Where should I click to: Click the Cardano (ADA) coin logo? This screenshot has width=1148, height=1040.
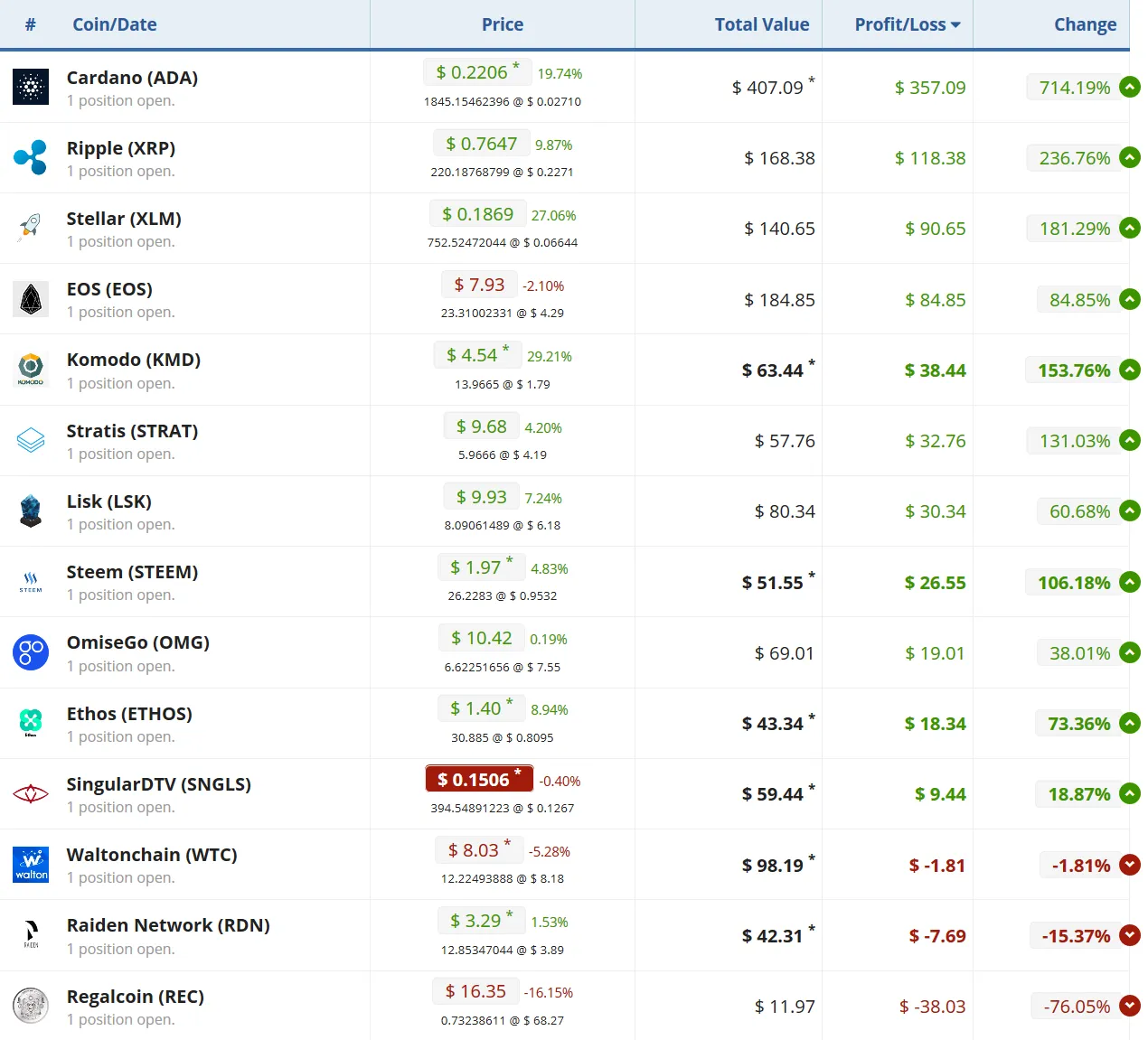[x=31, y=87]
